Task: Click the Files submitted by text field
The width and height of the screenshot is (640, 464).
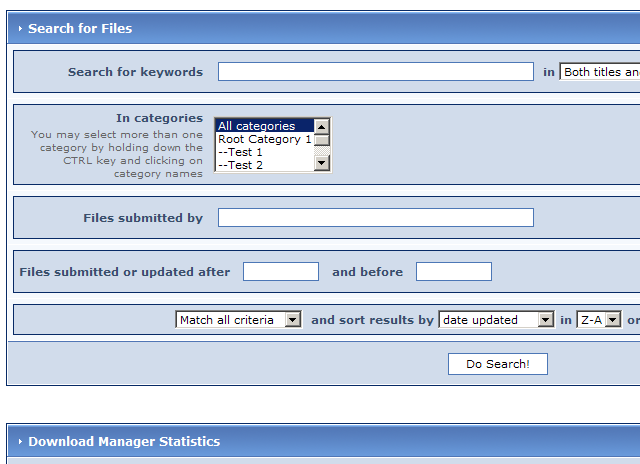Action: coord(376,218)
